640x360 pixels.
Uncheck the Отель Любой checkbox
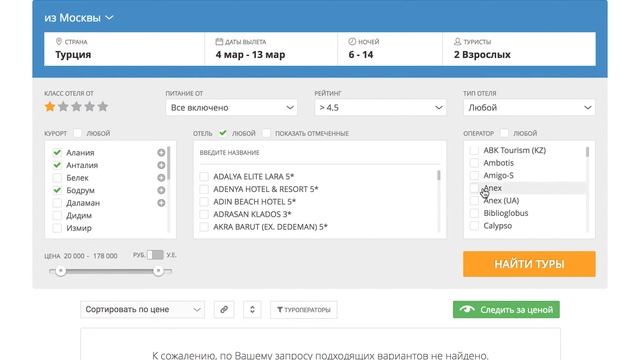pos(222,133)
